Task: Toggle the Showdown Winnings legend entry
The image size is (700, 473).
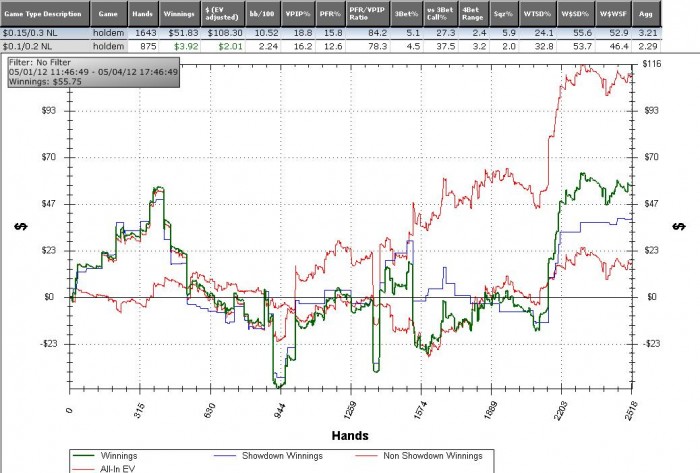Action: [x=268, y=456]
